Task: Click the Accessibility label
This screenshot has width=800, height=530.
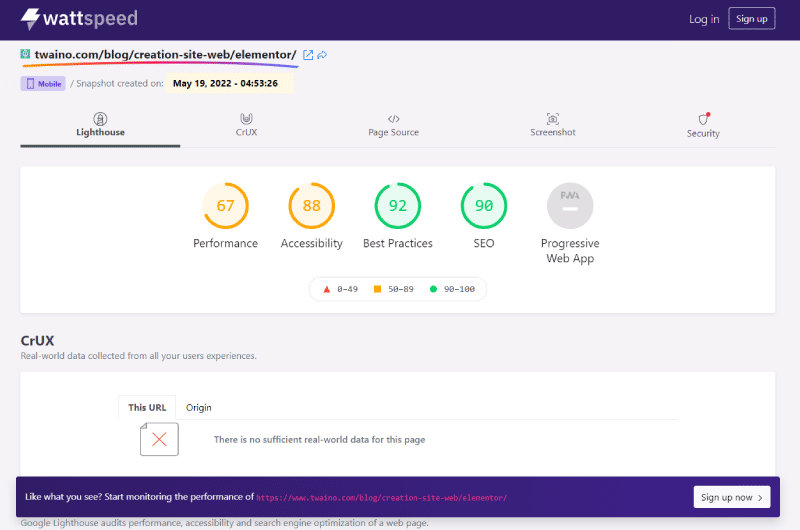Action: [312, 243]
